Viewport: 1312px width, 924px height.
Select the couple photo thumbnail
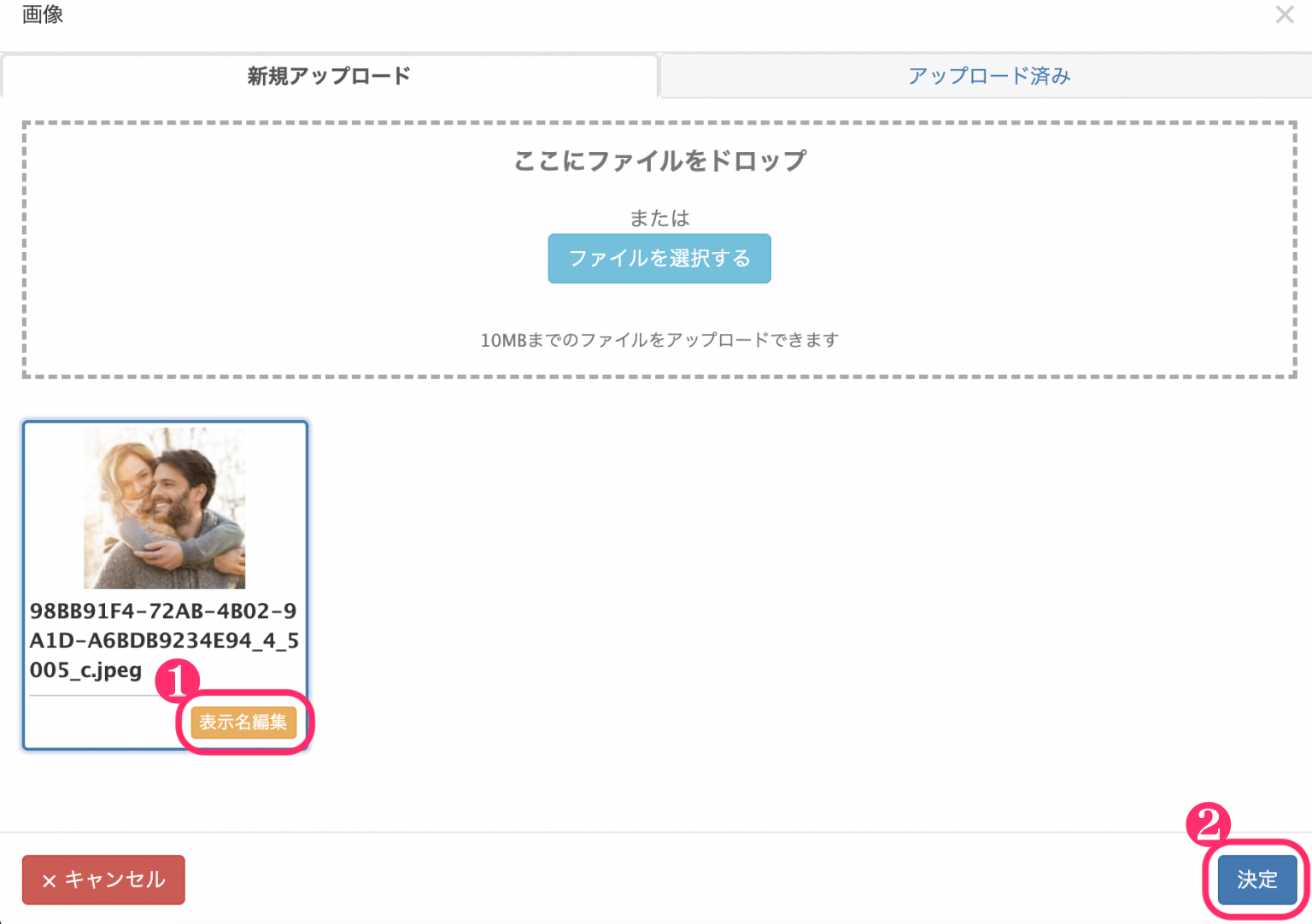[x=164, y=508]
